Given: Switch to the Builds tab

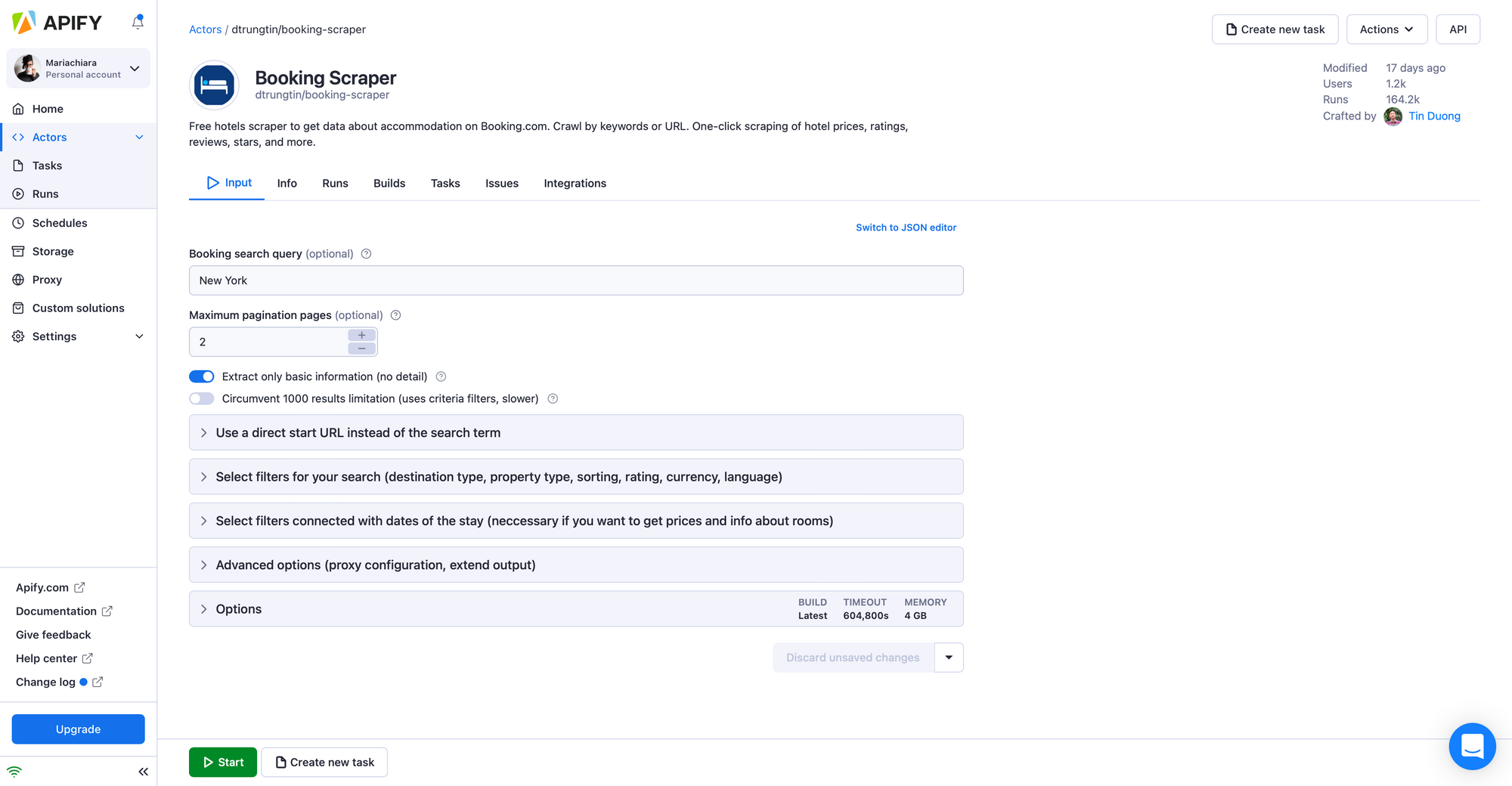Looking at the screenshot, I should click(x=389, y=184).
